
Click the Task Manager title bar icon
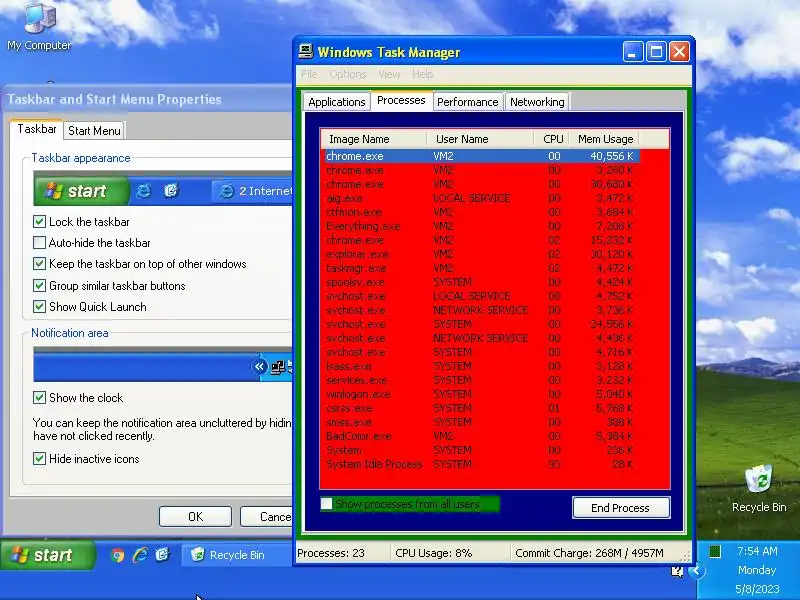tap(306, 52)
